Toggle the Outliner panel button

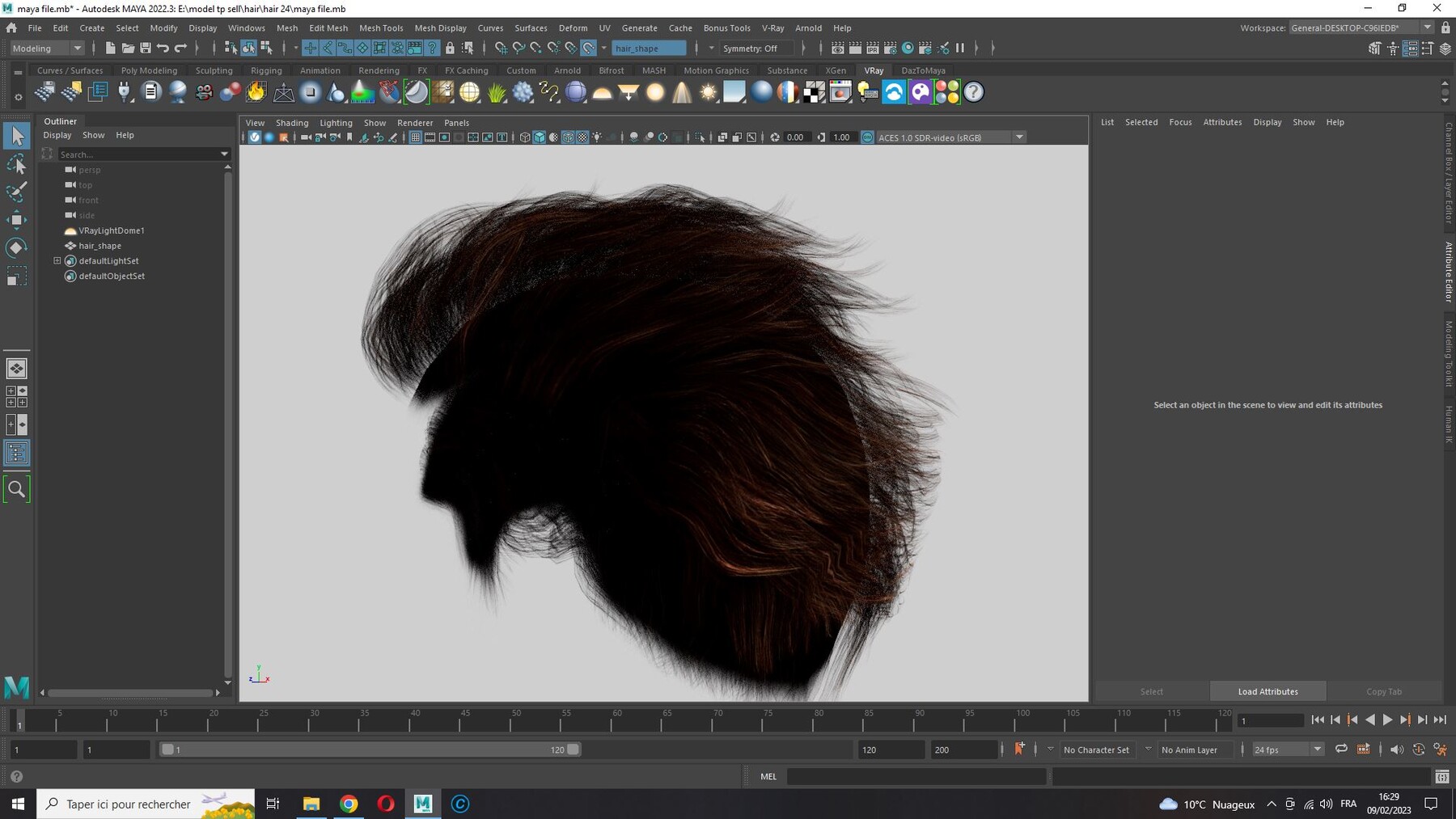tap(16, 453)
